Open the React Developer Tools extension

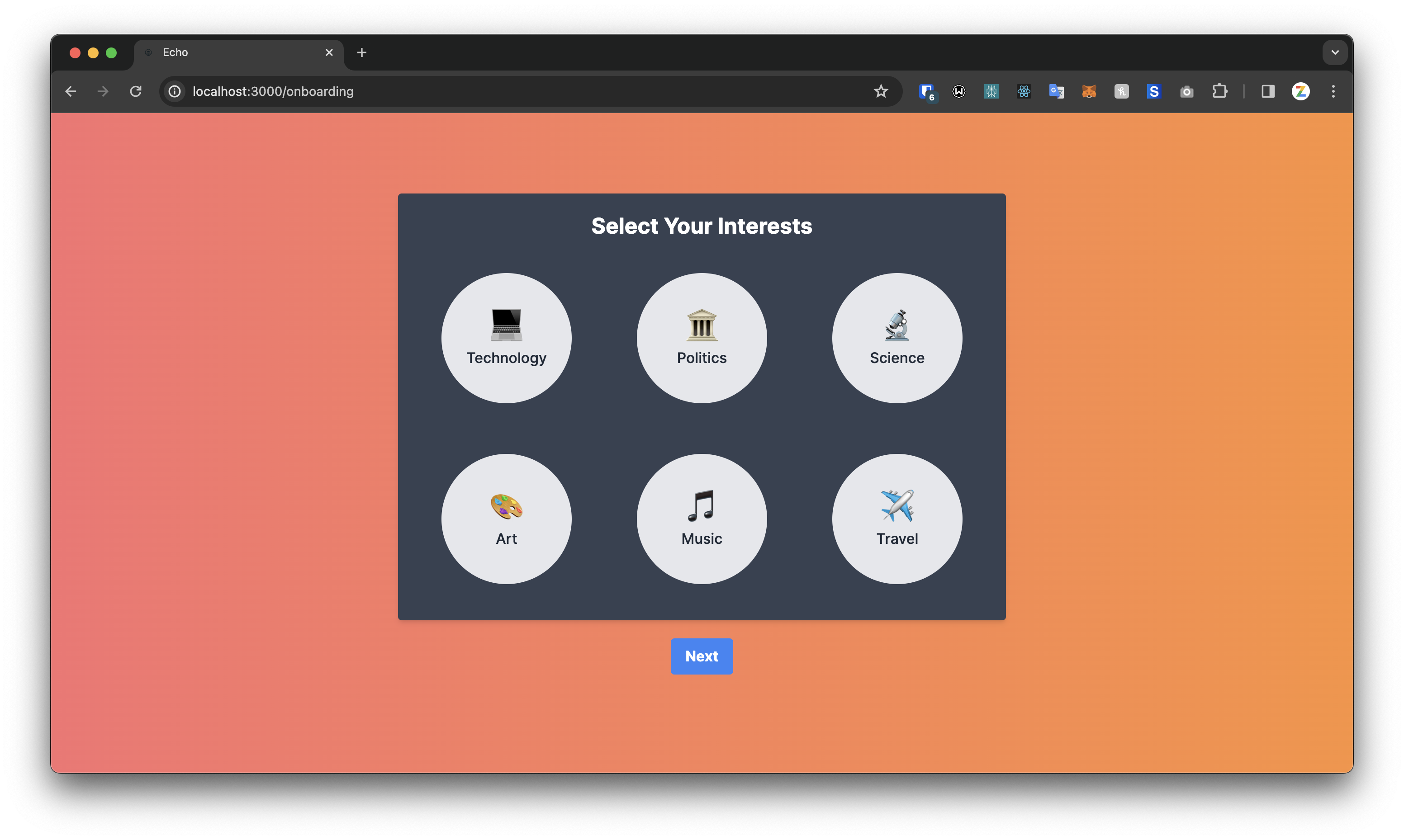1024,91
